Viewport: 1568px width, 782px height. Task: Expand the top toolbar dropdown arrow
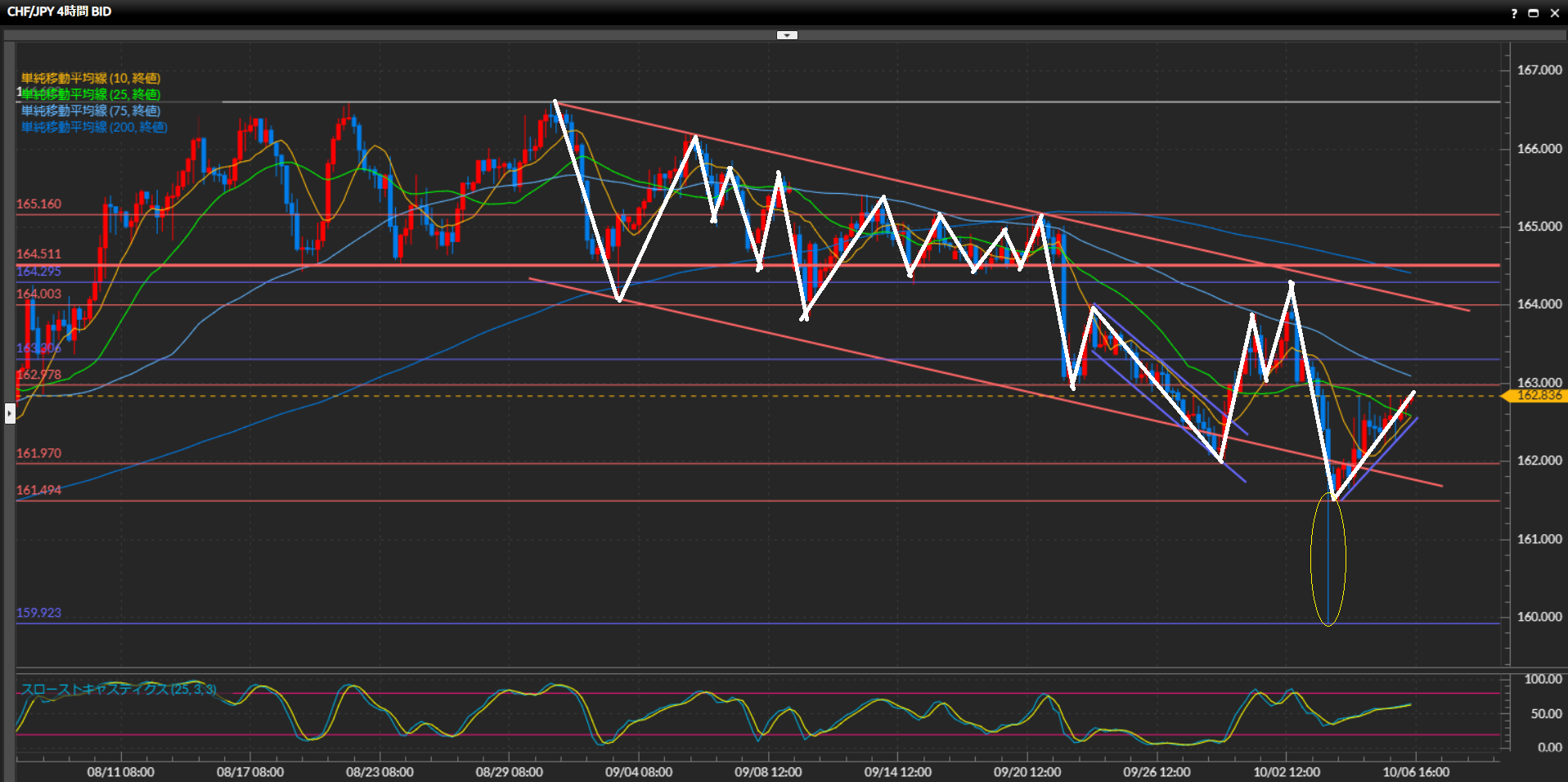pos(787,35)
